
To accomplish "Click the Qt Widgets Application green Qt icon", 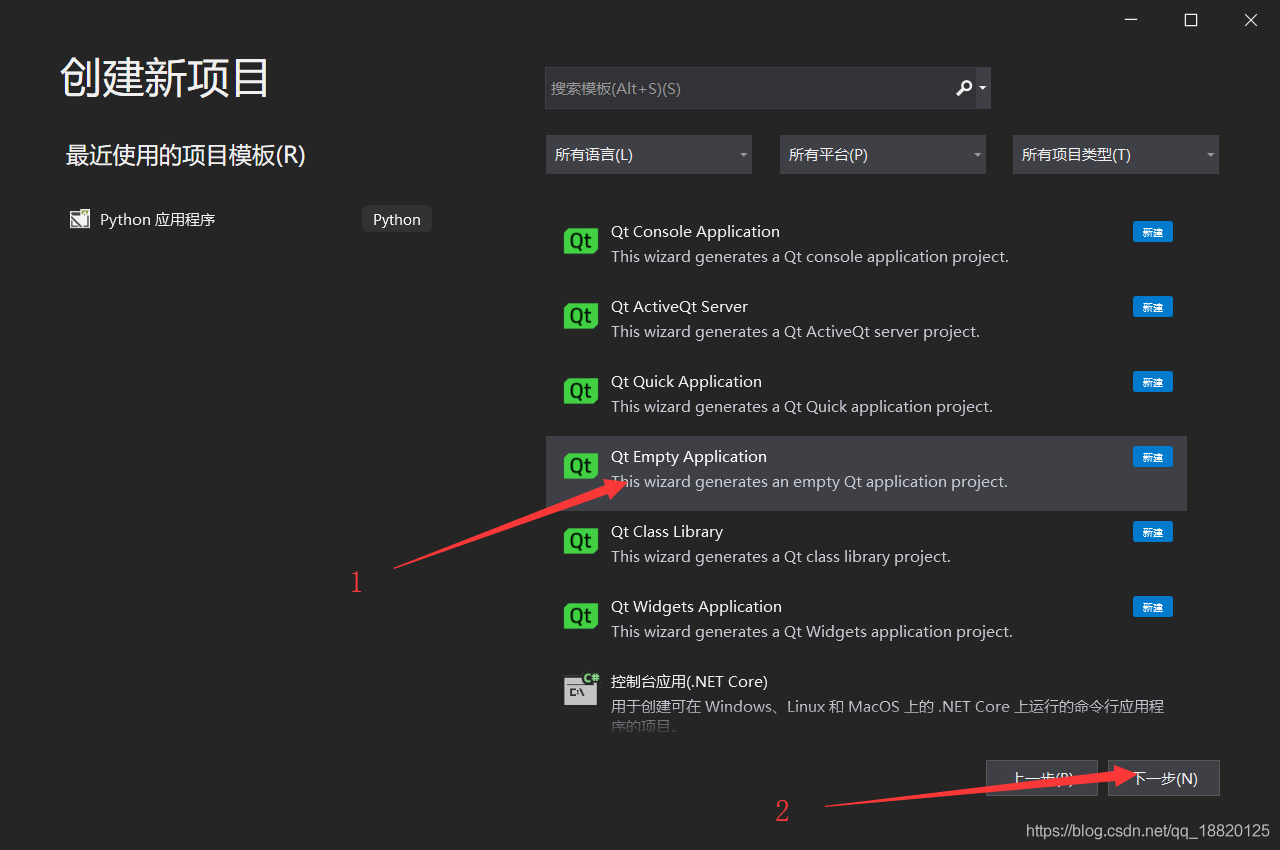I will tap(581, 616).
